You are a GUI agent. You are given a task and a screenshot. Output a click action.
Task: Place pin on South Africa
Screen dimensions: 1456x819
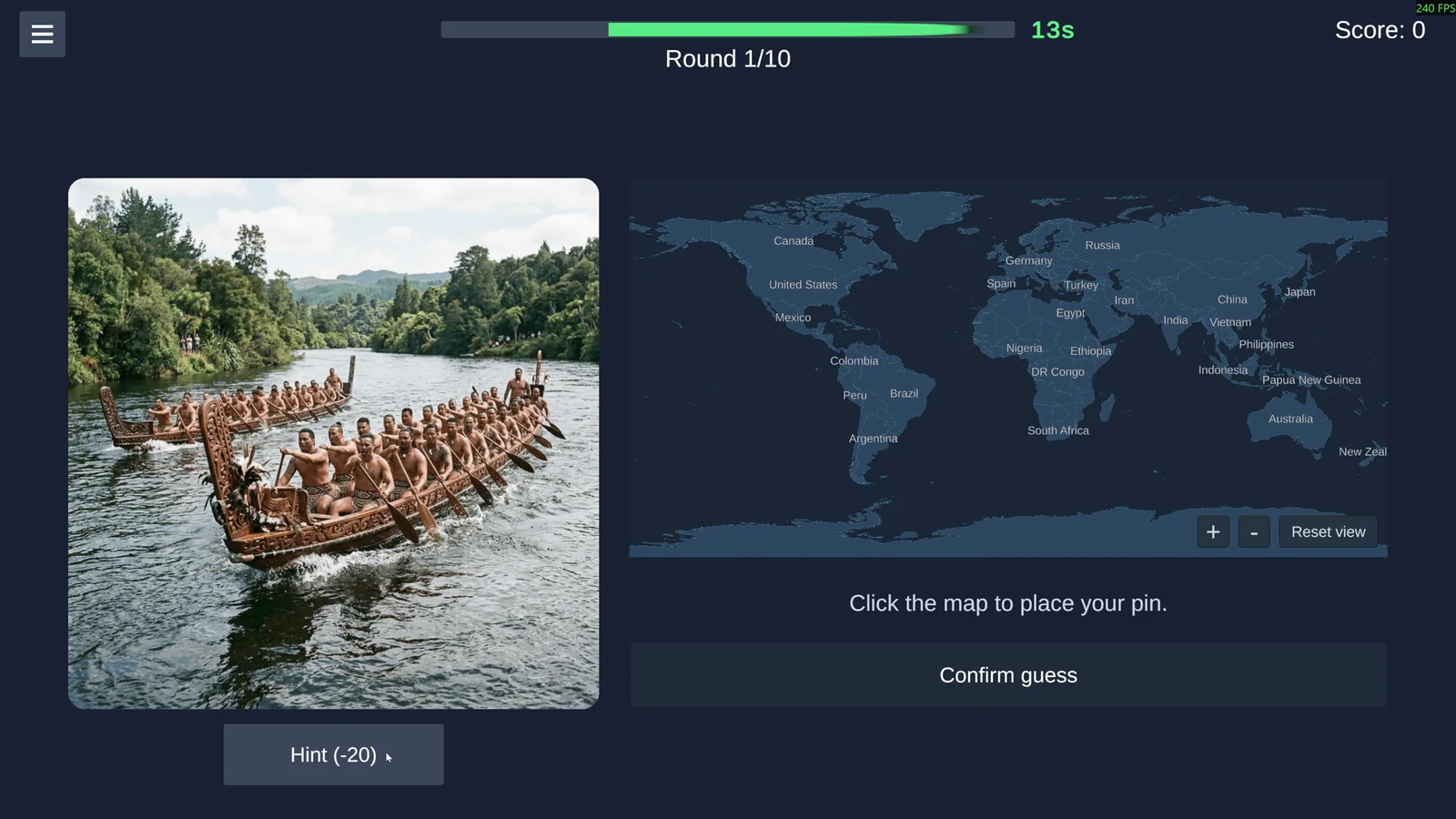[x=1057, y=431]
